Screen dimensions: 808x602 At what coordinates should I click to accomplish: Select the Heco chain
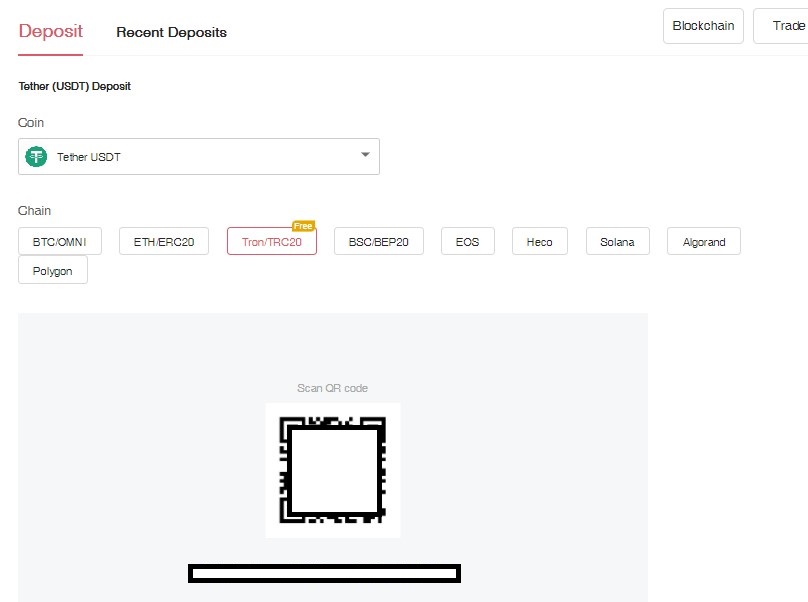coord(540,241)
